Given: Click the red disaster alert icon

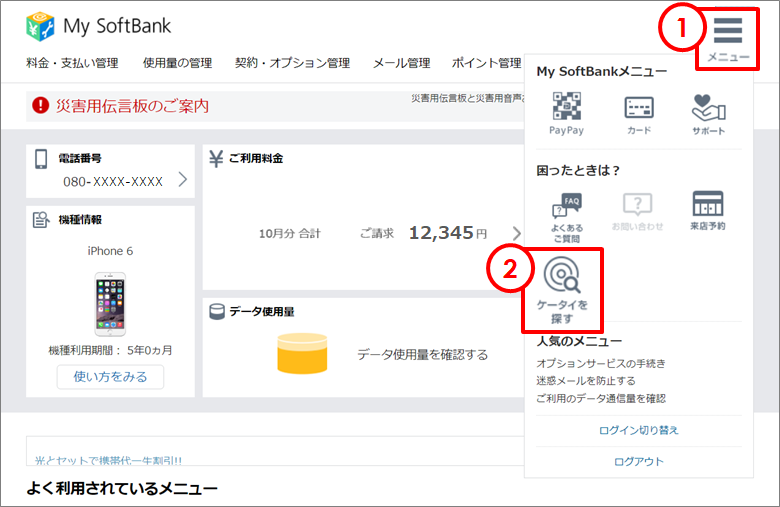Looking at the screenshot, I should [x=40, y=105].
